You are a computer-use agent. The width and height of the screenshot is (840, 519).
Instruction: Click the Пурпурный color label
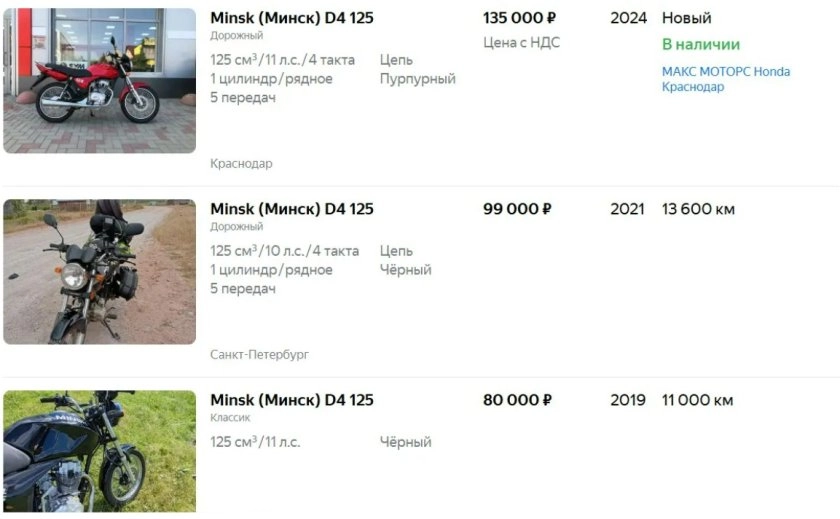417,79
